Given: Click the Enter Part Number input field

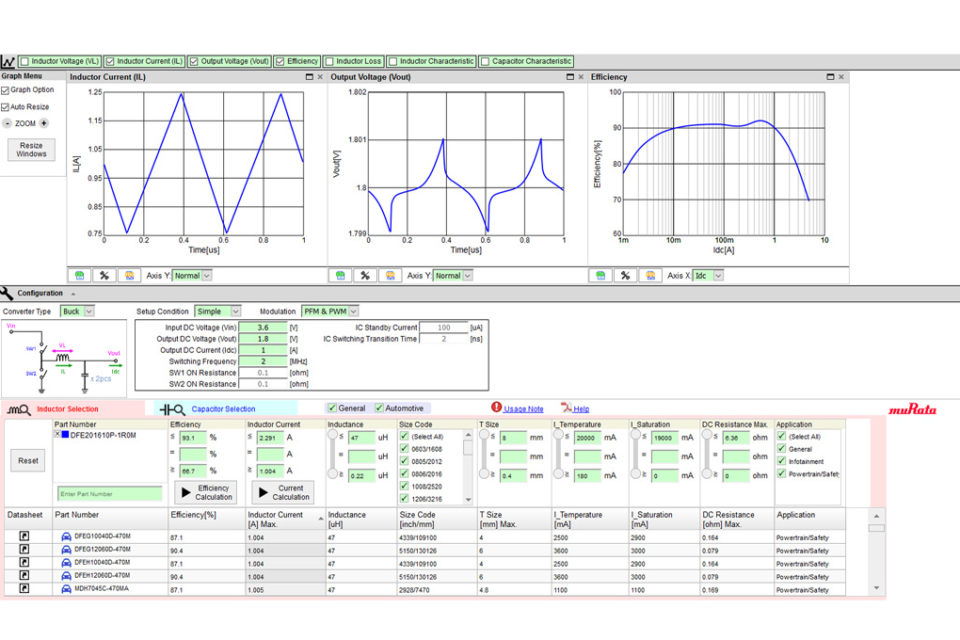Looking at the screenshot, I should point(110,494).
